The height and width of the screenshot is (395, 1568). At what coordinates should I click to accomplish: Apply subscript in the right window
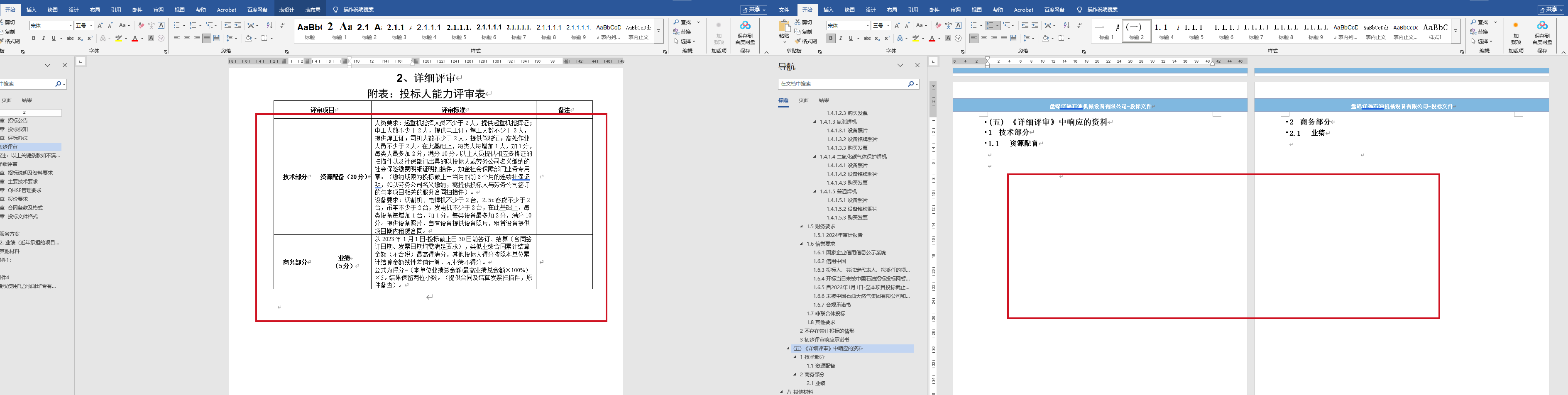pos(877,38)
